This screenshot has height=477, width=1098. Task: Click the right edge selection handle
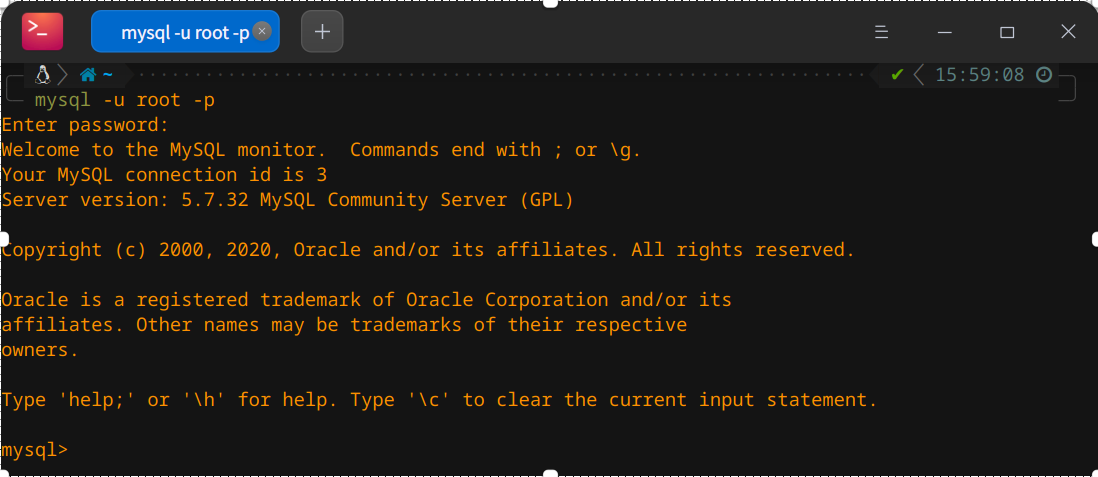coord(1094,239)
